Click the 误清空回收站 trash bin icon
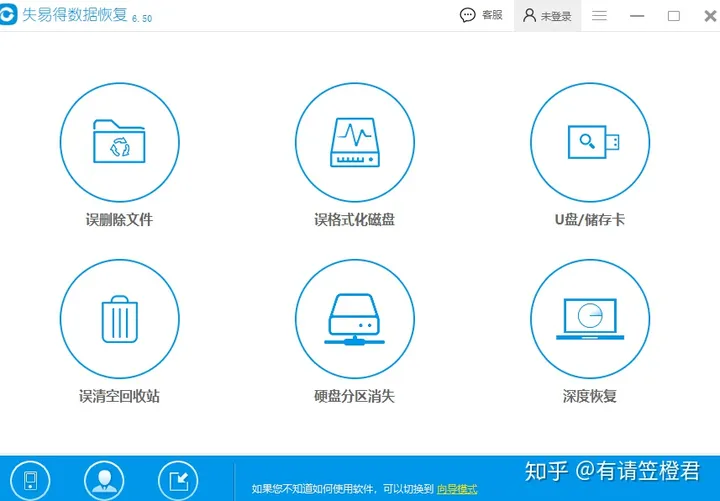 tap(119, 319)
